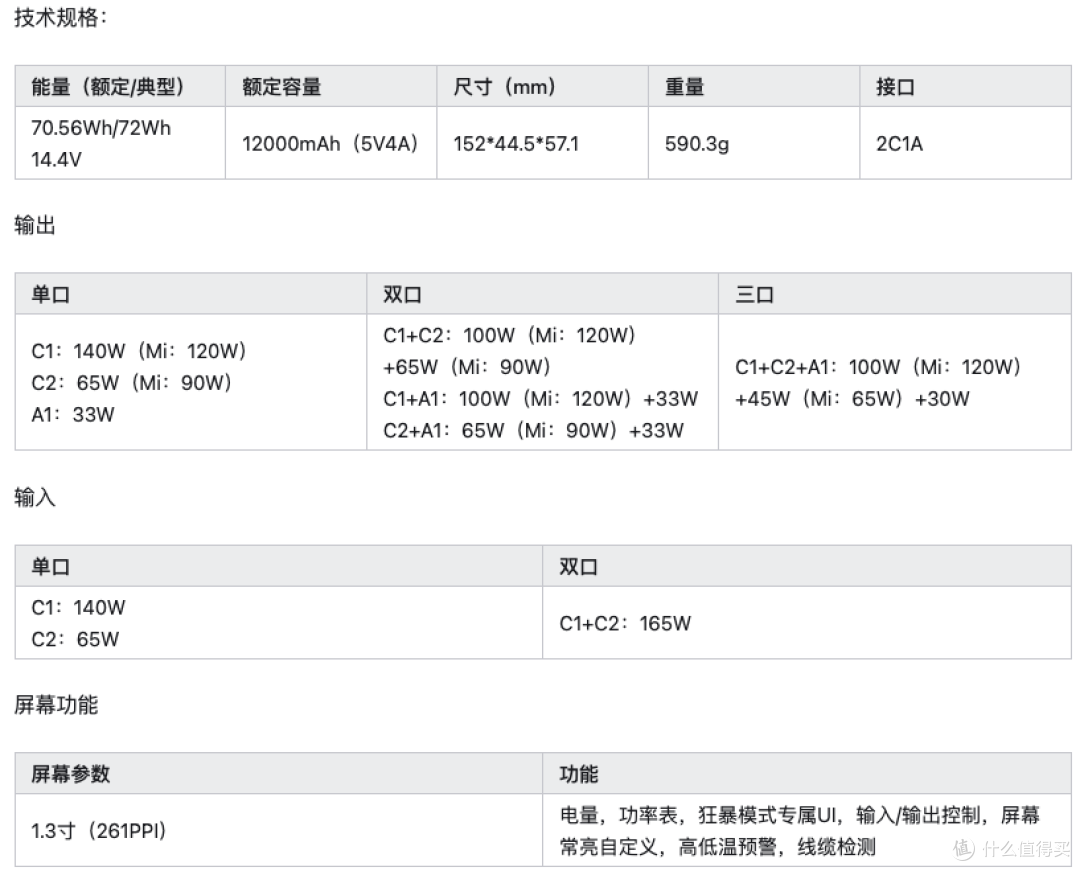
Task: Select the 1.3寸（261PPI）value
Action: point(98,830)
